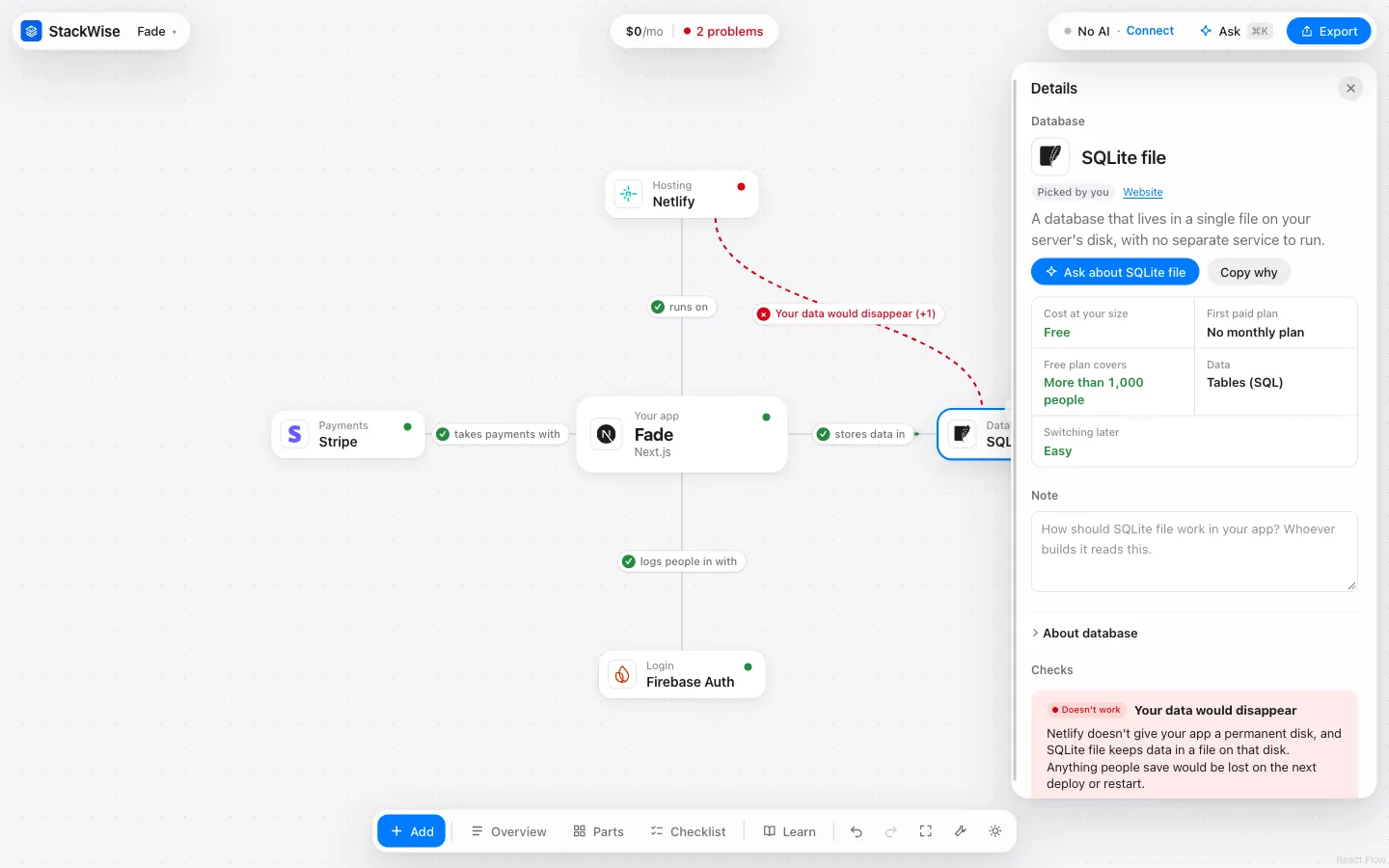Viewport: 1389px width, 868px height.
Task: Switch to the Overview tab
Action: [x=508, y=831]
